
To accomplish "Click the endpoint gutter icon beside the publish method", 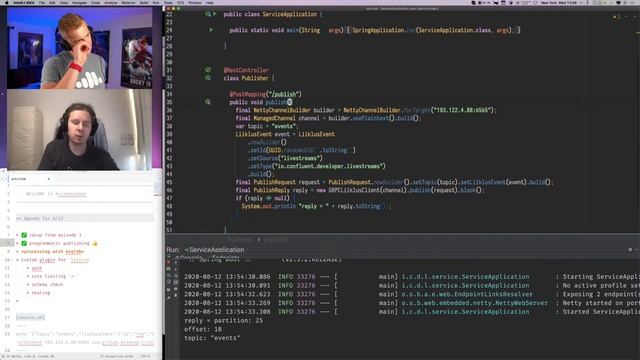I will (208, 102).
